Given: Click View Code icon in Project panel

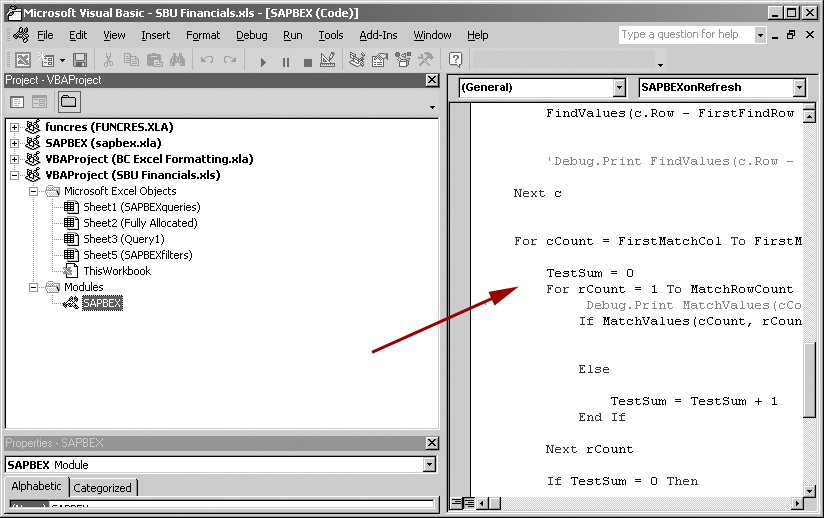Looking at the screenshot, I should click(17, 102).
